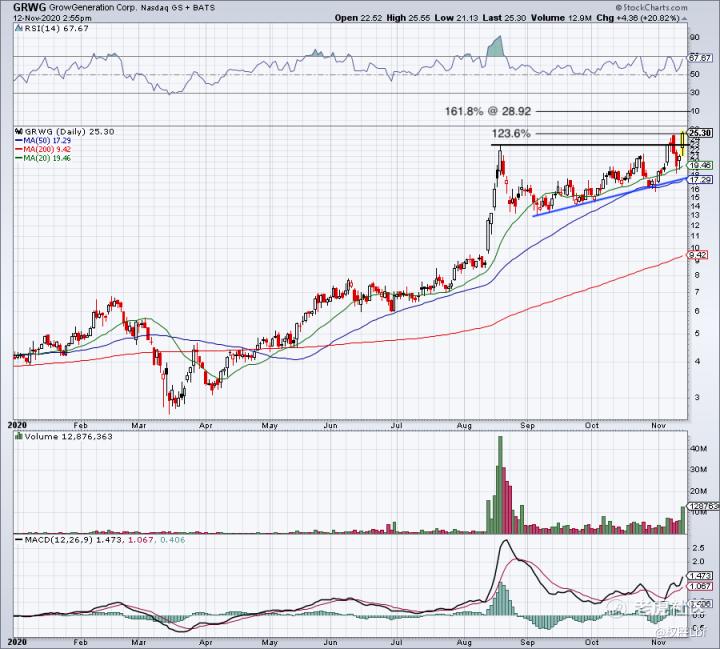Click the 17.29 blue MA(50) price tag
720x649 pixels.
tap(700, 180)
